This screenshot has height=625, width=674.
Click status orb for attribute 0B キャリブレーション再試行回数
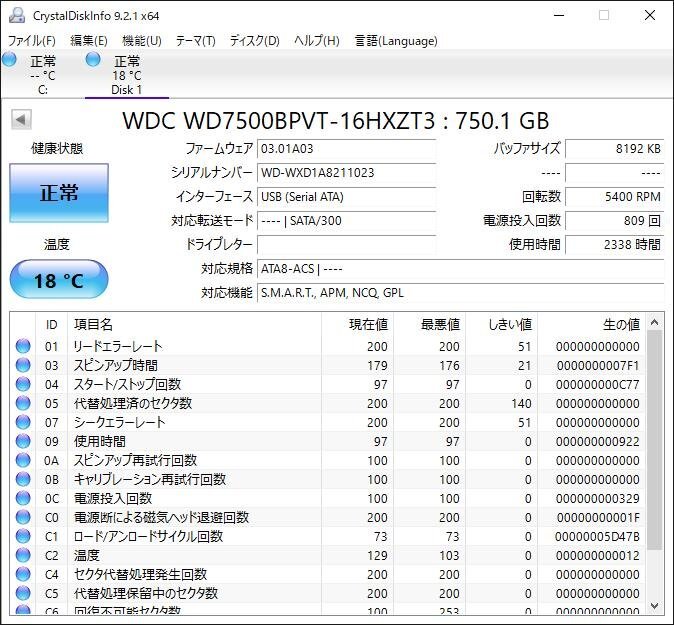23,479
